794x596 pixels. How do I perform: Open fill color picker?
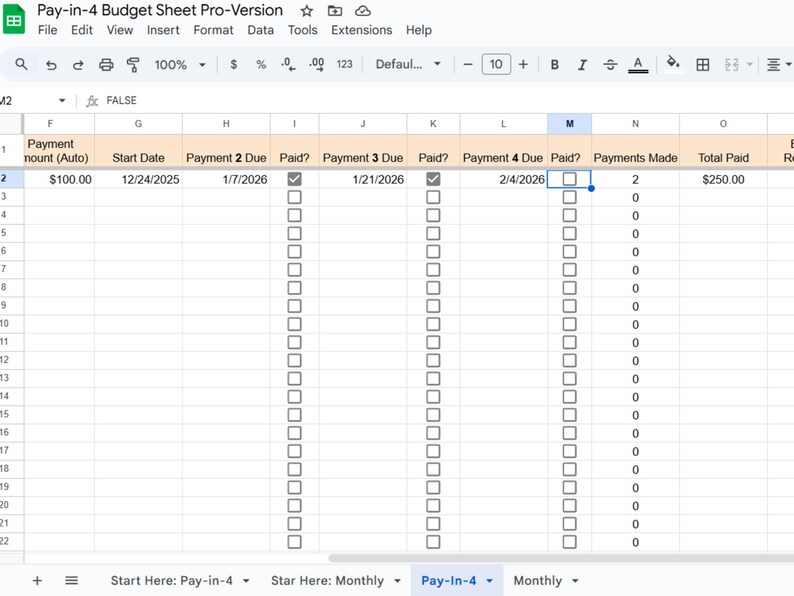(673, 63)
